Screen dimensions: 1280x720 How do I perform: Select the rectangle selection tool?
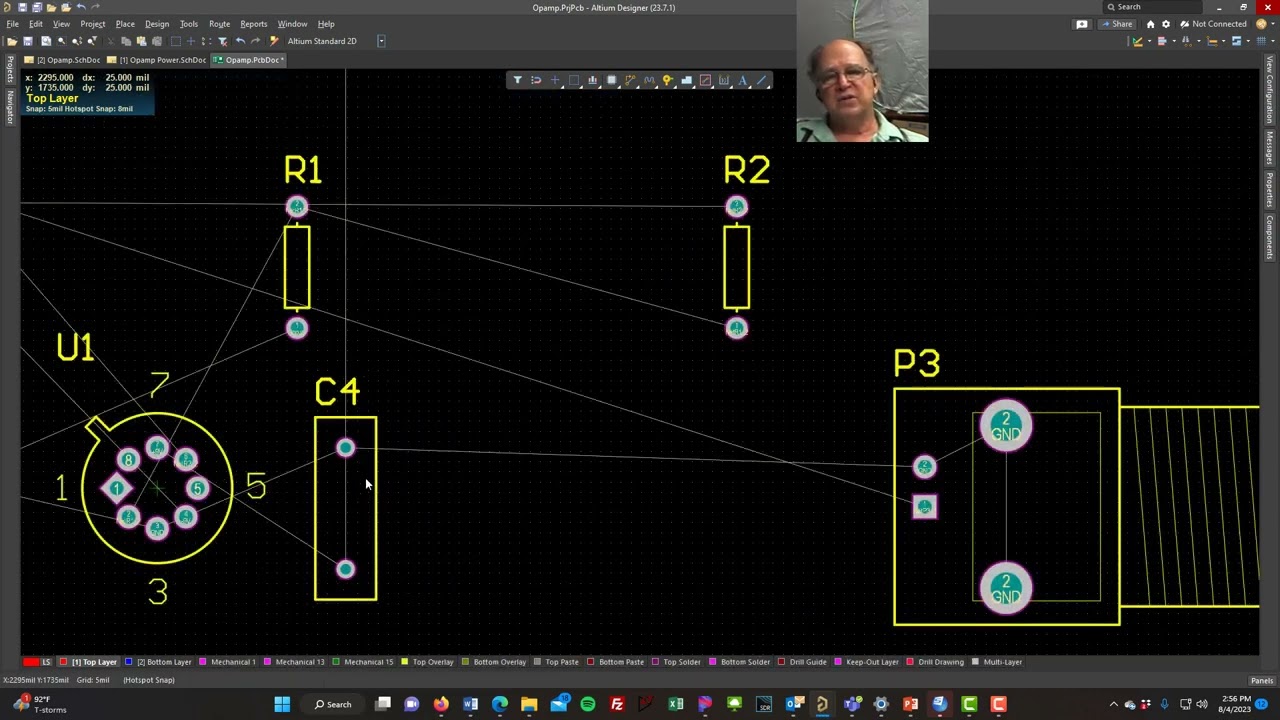coord(574,80)
